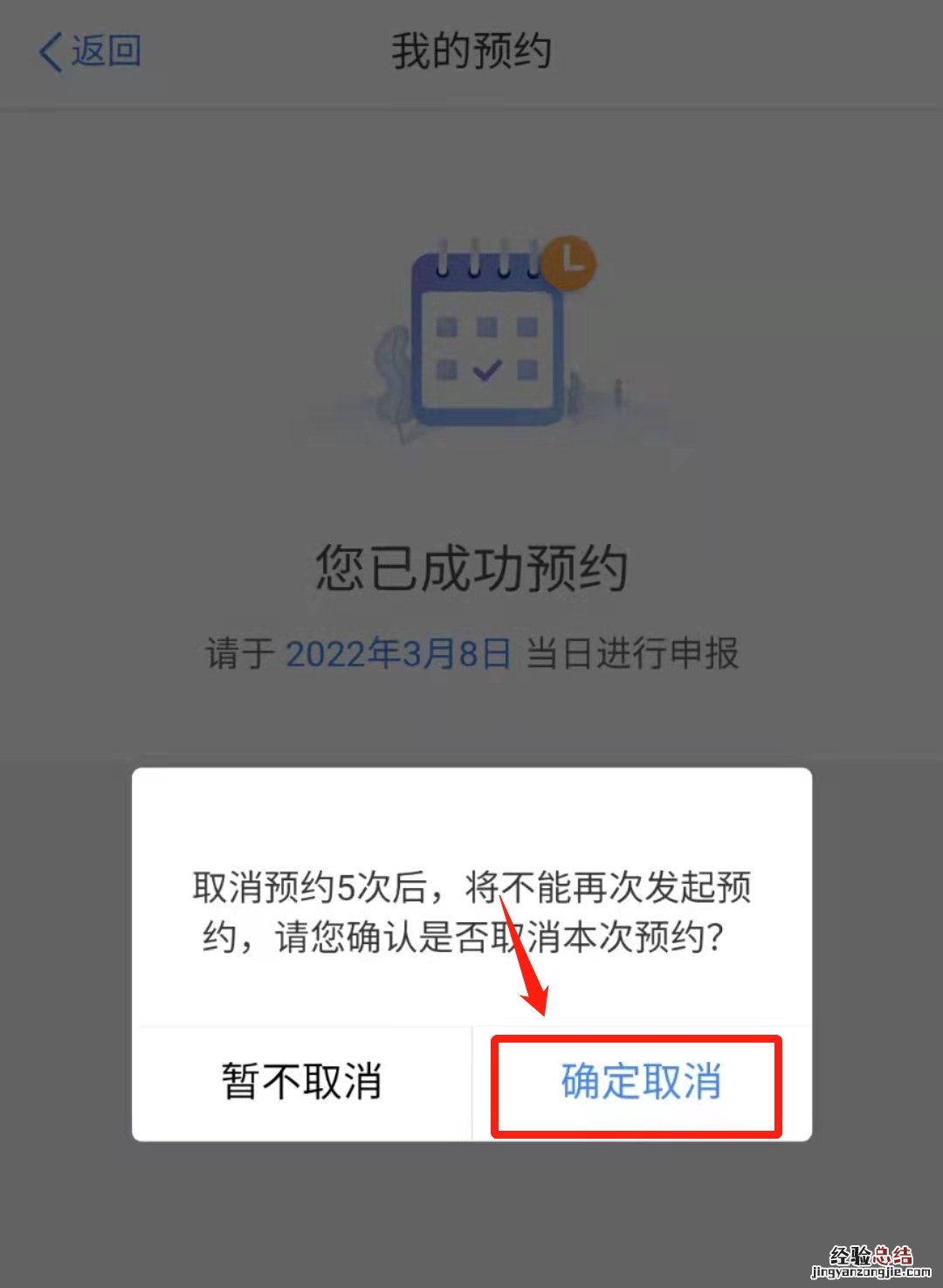Screen dimensions: 943x1288
Task: Click the blue date 2022年3月8日
Action: (x=398, y=653)
